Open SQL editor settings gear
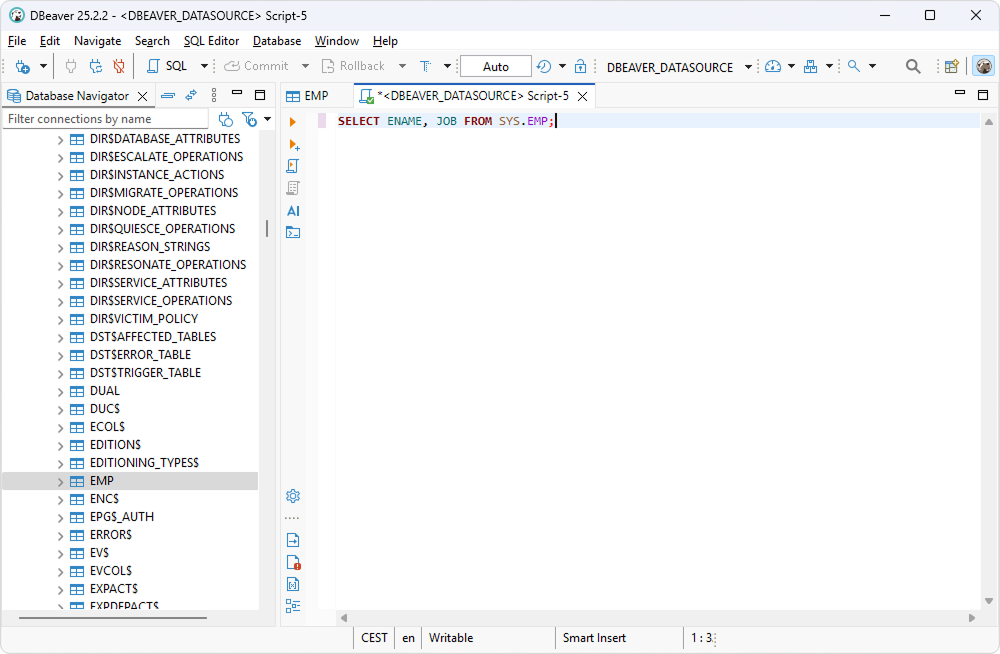This screenshot has width=1000, height=654. click(x=291, y=495)
